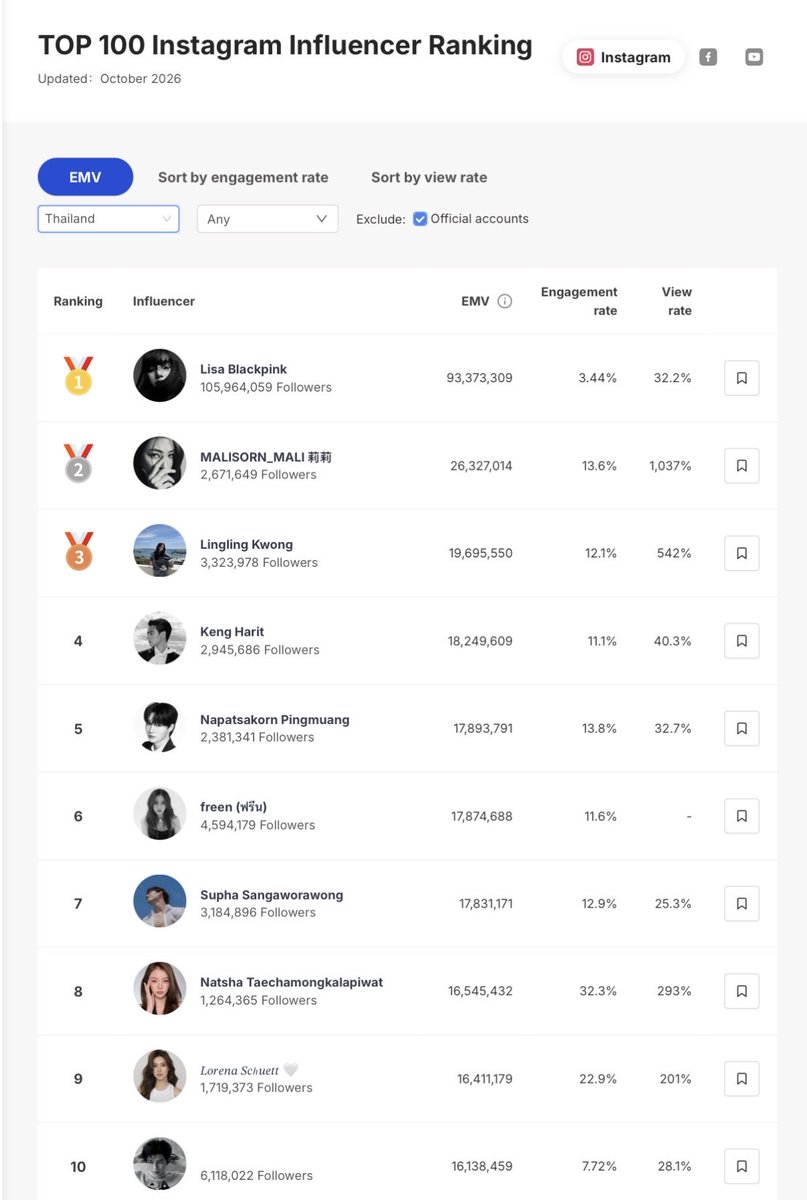Bookmark Lingling Kwong's row
Image resolution: width=807 pixels, height=1200 pixels.
coord(741,553)
